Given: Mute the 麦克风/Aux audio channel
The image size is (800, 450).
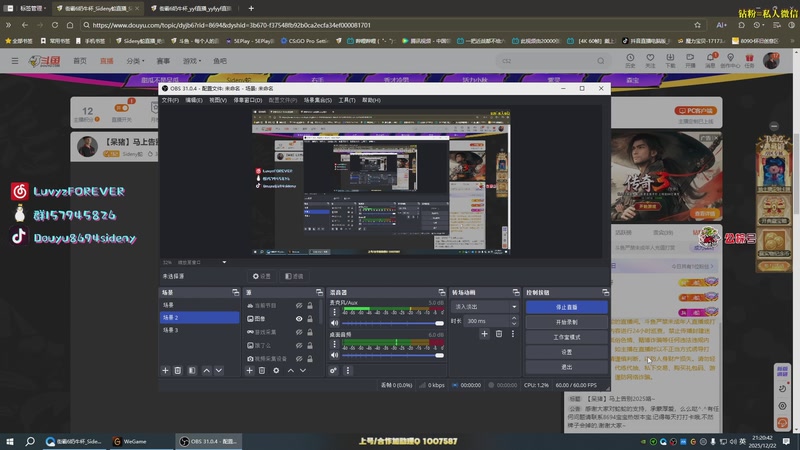Looking at the screenshot, I should pos(334,323).
